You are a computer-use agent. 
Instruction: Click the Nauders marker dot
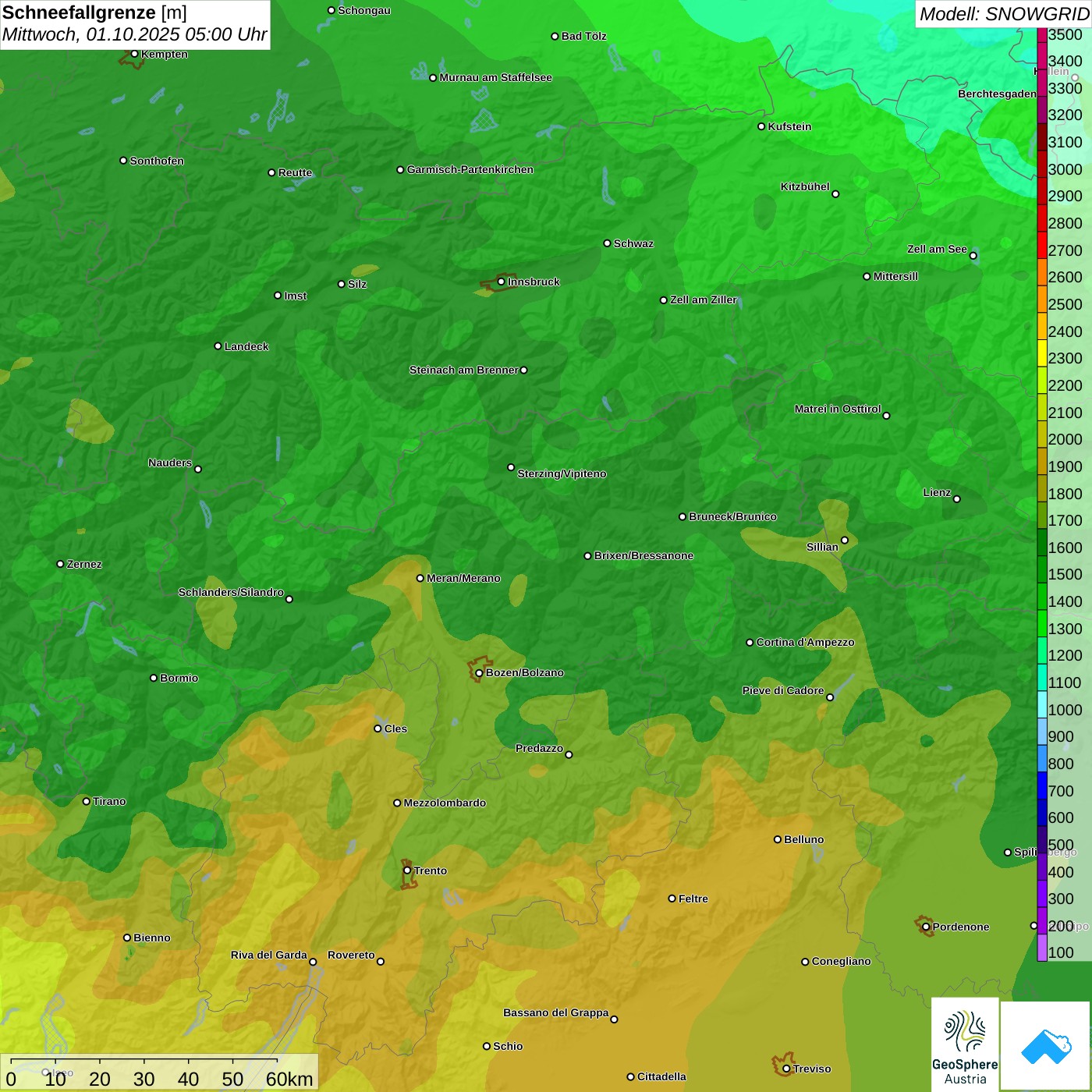point(198,470)
